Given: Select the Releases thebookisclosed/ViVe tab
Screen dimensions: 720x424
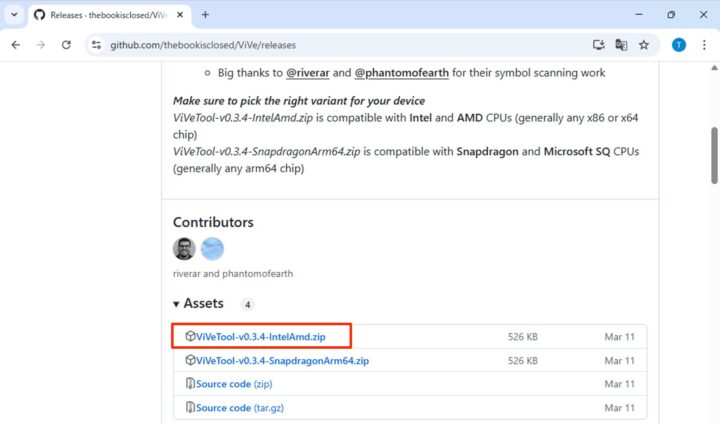Looking at the screenshot, I should click(108, 15).
